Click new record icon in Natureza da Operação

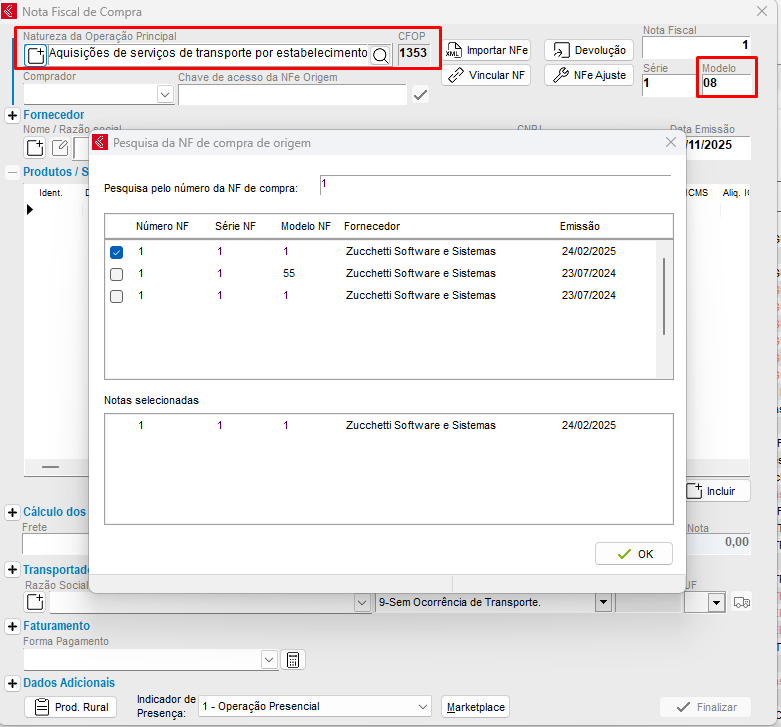coord(35,55)
